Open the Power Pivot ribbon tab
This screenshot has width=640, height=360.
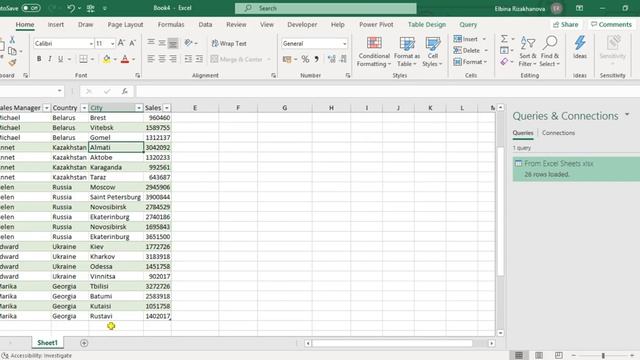(376, 24)
